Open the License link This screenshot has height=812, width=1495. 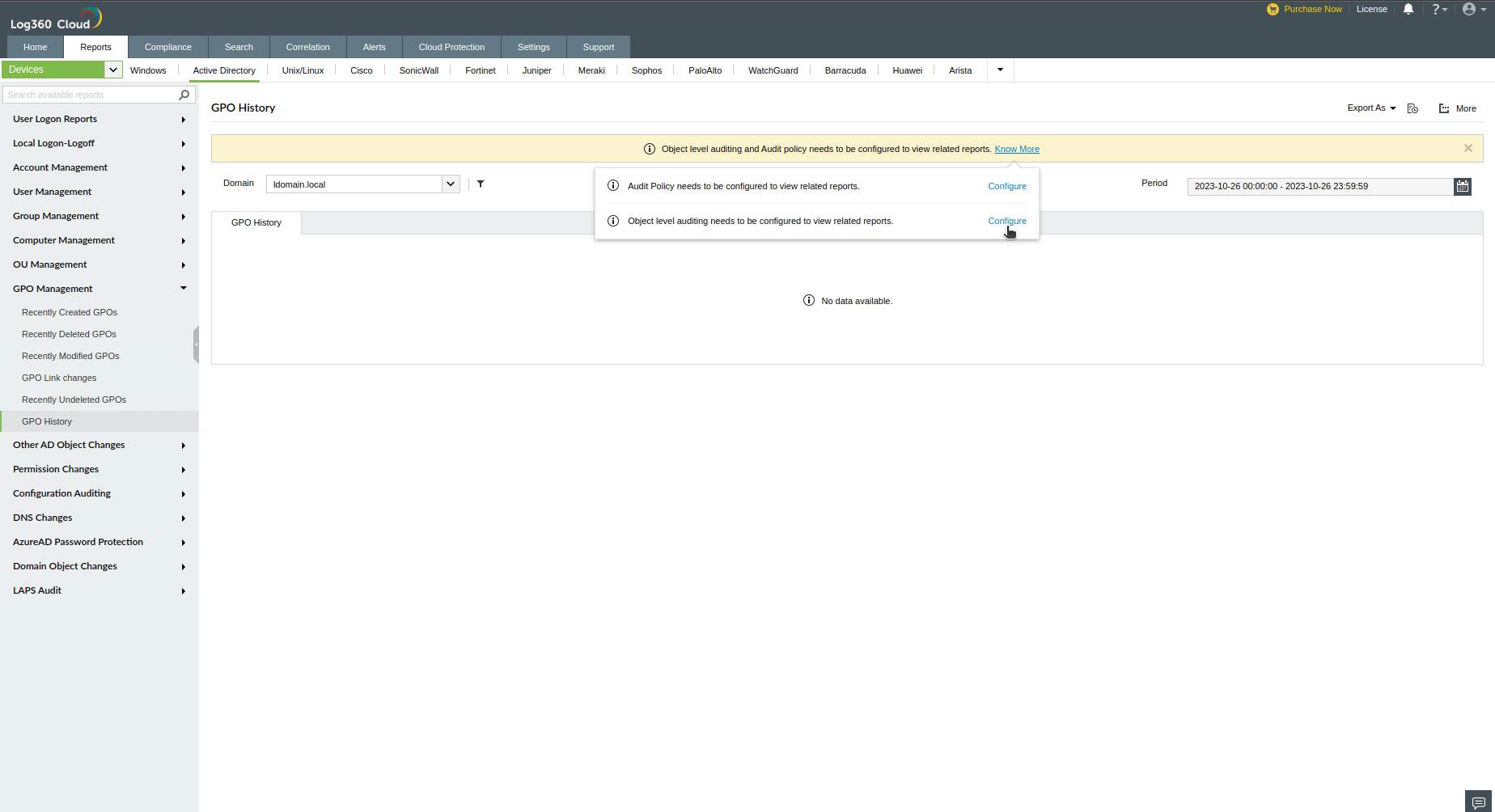(x=1372, y=9)
